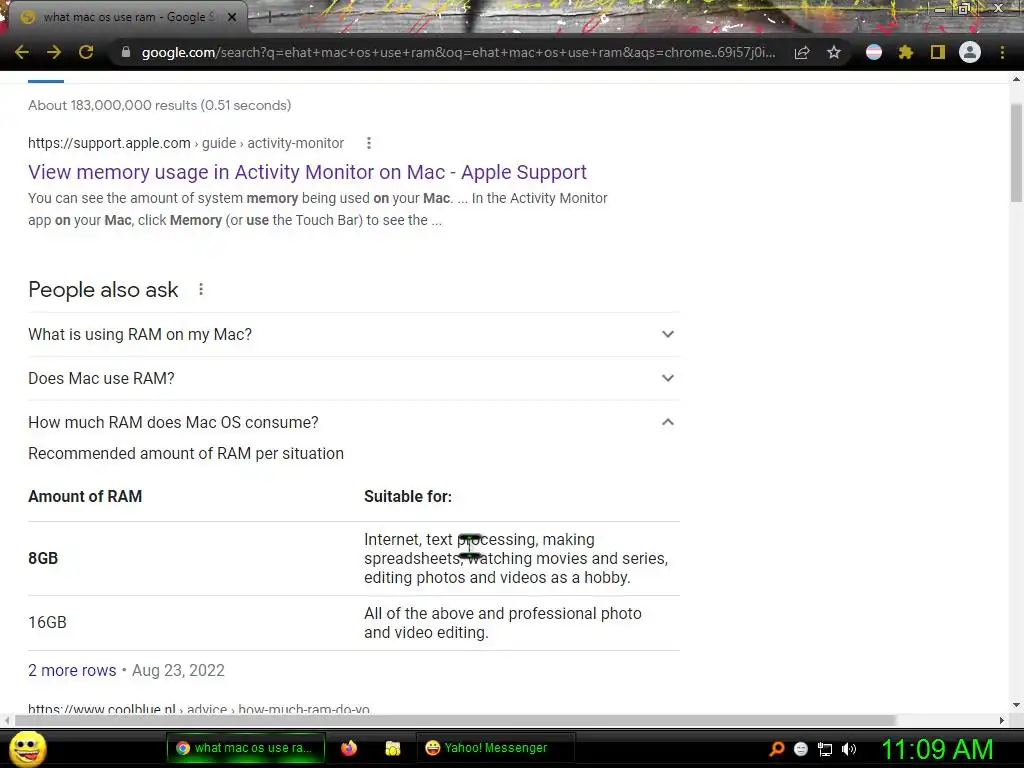The height and width of the screenshot is (768, 1024).
Task: Open the coolblue.nl source link
Action: [199, 708]
